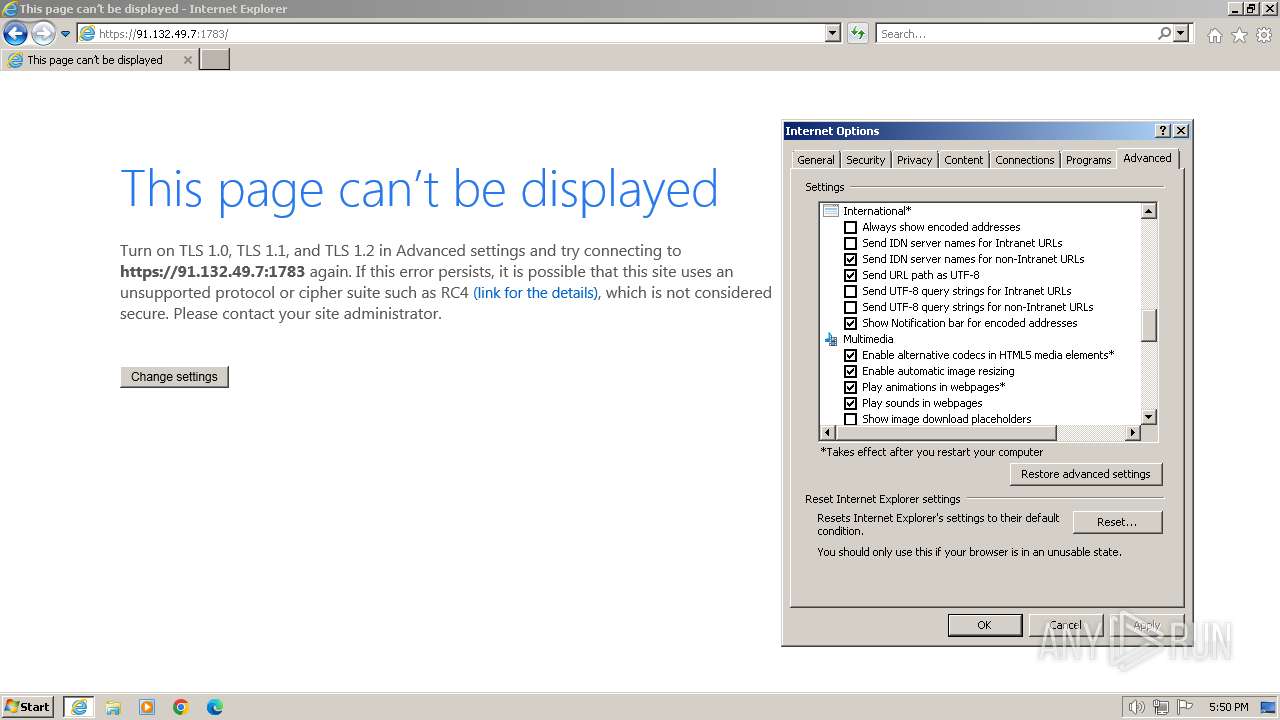Switch to the Privacy tab
The height and width of the screenshot is (720, 1280).
pyautogui.click(x=914, y=160)
